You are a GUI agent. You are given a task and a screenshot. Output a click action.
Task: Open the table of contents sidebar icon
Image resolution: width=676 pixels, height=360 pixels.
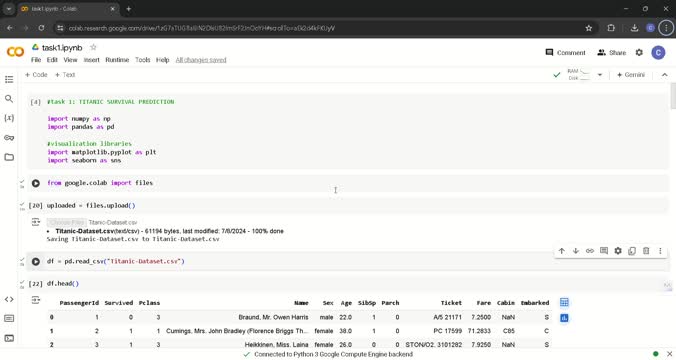[9, 79]
